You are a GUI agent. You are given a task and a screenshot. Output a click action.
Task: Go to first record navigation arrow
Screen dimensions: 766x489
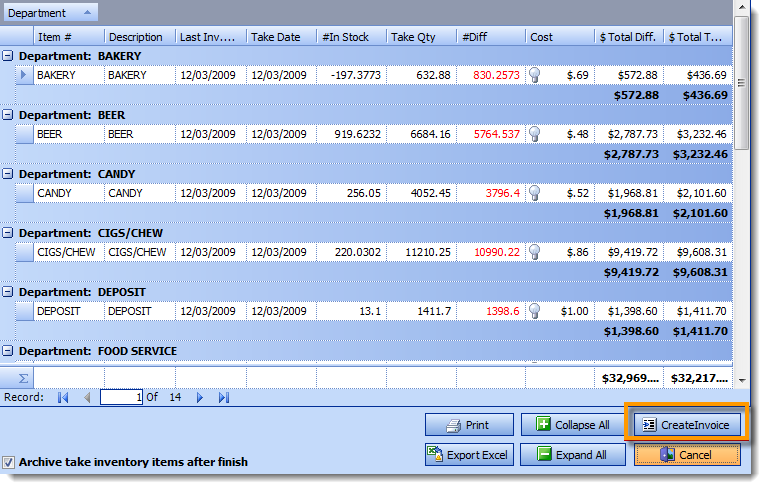(x=63, y=398)
